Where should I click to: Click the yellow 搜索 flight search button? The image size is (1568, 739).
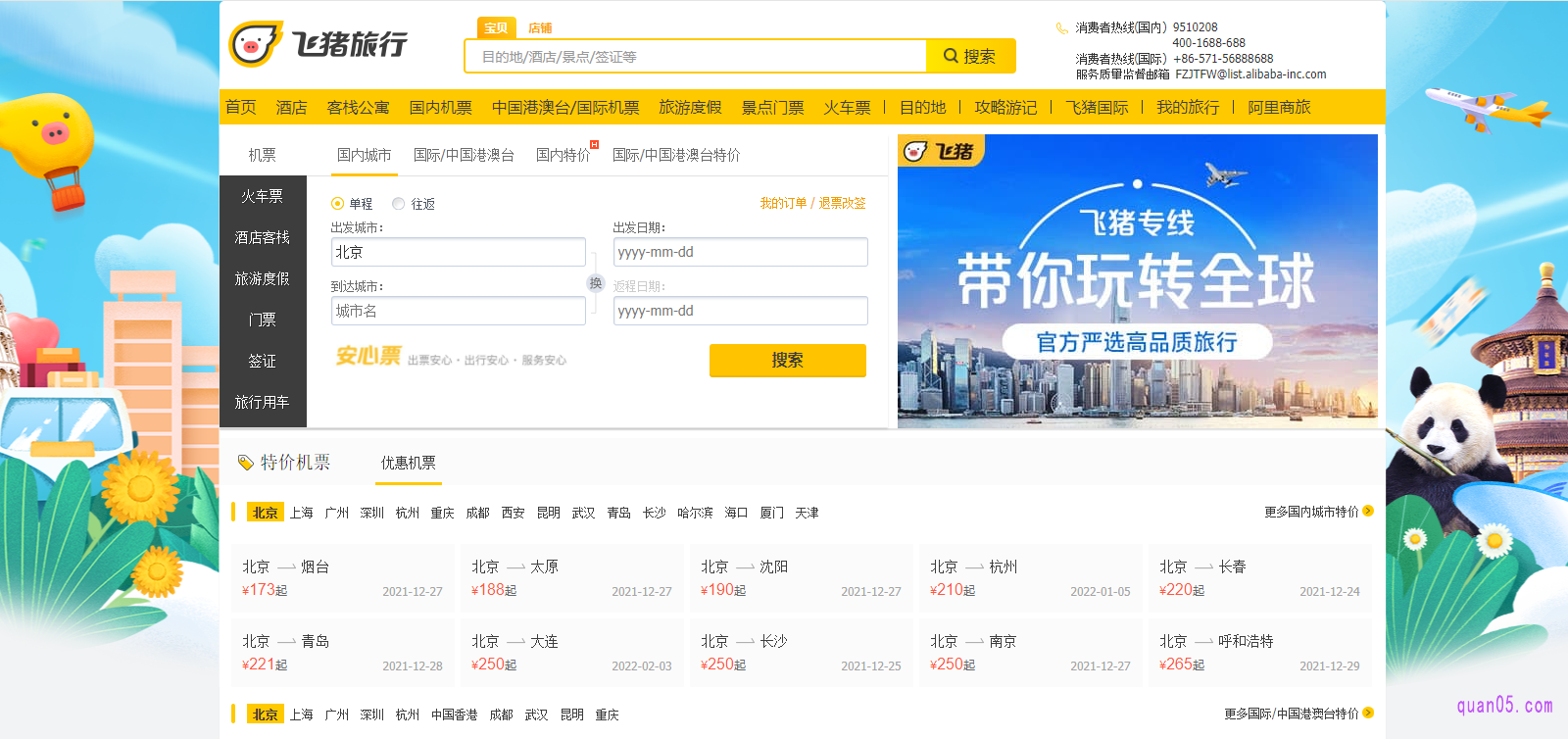pos(788,360)
